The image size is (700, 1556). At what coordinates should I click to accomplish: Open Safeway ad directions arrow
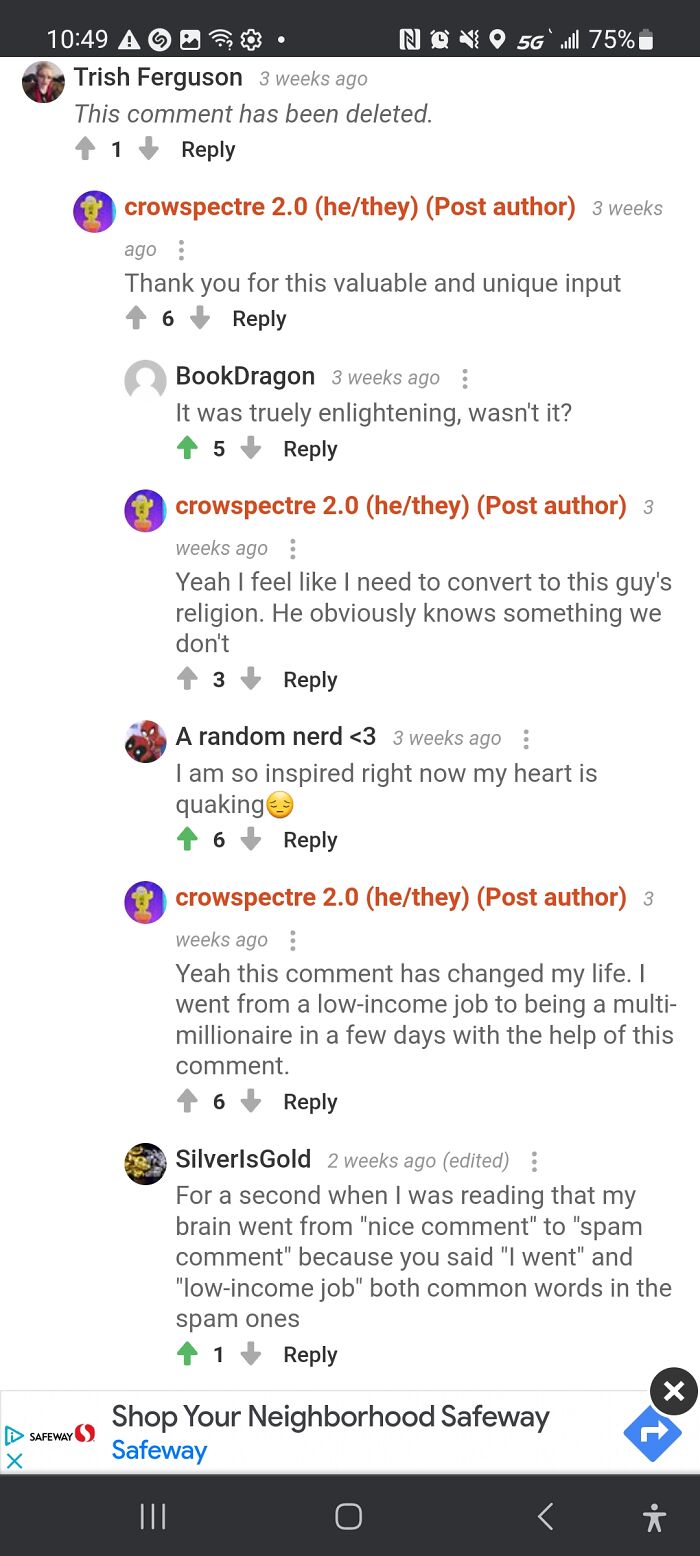tap(652, 1433)
